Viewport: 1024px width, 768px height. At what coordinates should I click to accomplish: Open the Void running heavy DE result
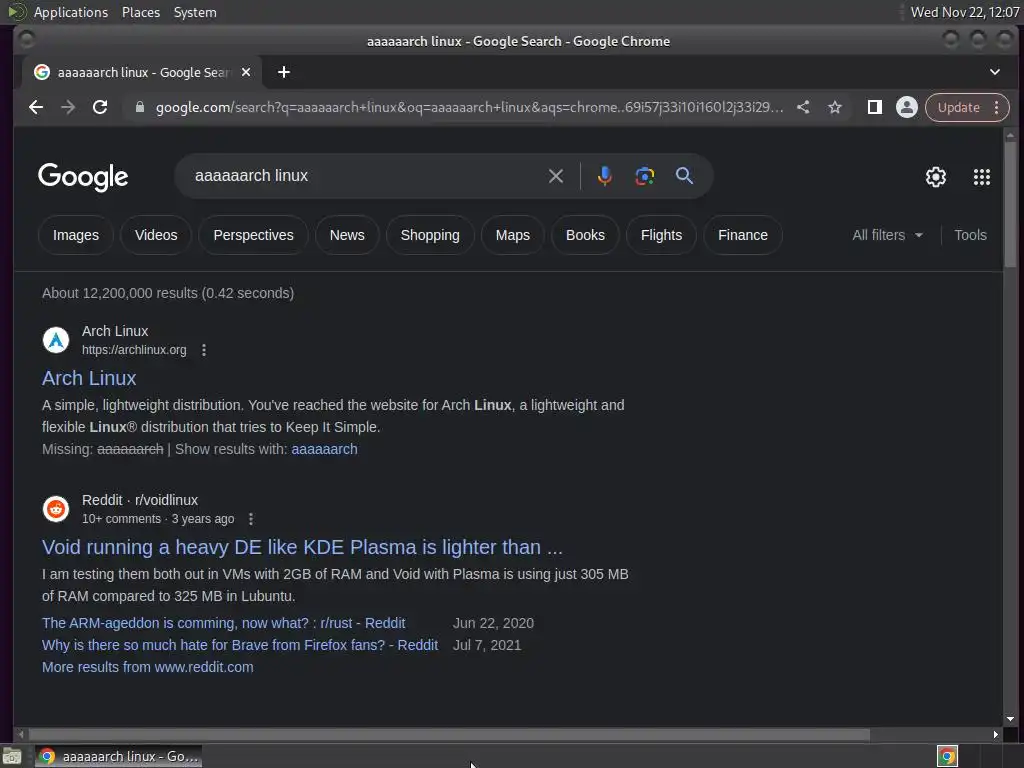click(302, 547)
